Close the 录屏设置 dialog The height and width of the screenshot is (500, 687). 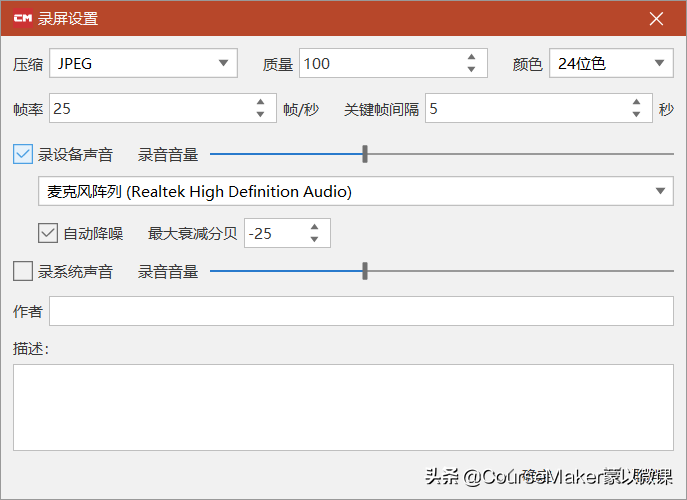click(656, 18)
